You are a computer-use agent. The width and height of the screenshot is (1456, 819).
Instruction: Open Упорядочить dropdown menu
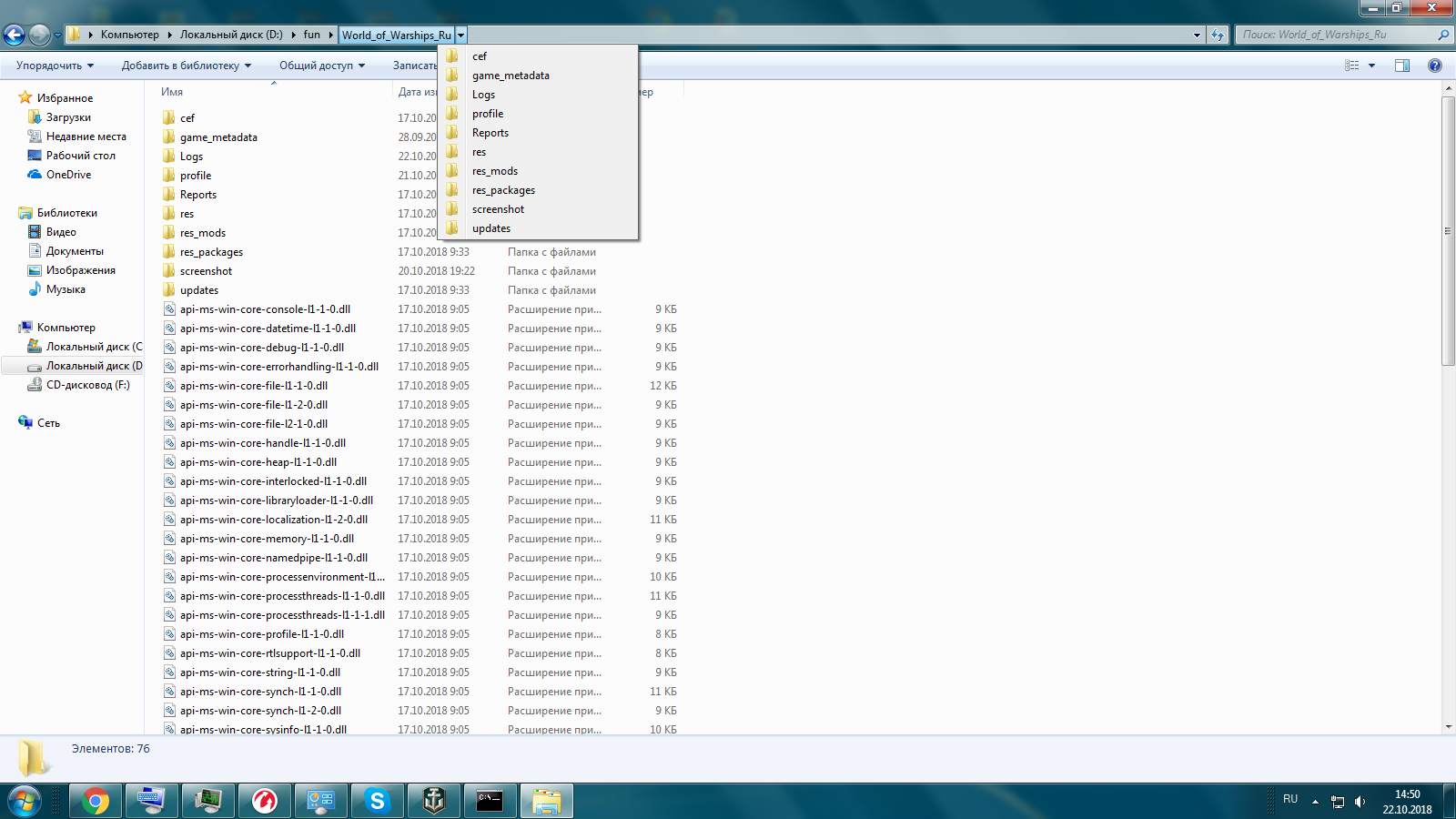click(55, 66)
